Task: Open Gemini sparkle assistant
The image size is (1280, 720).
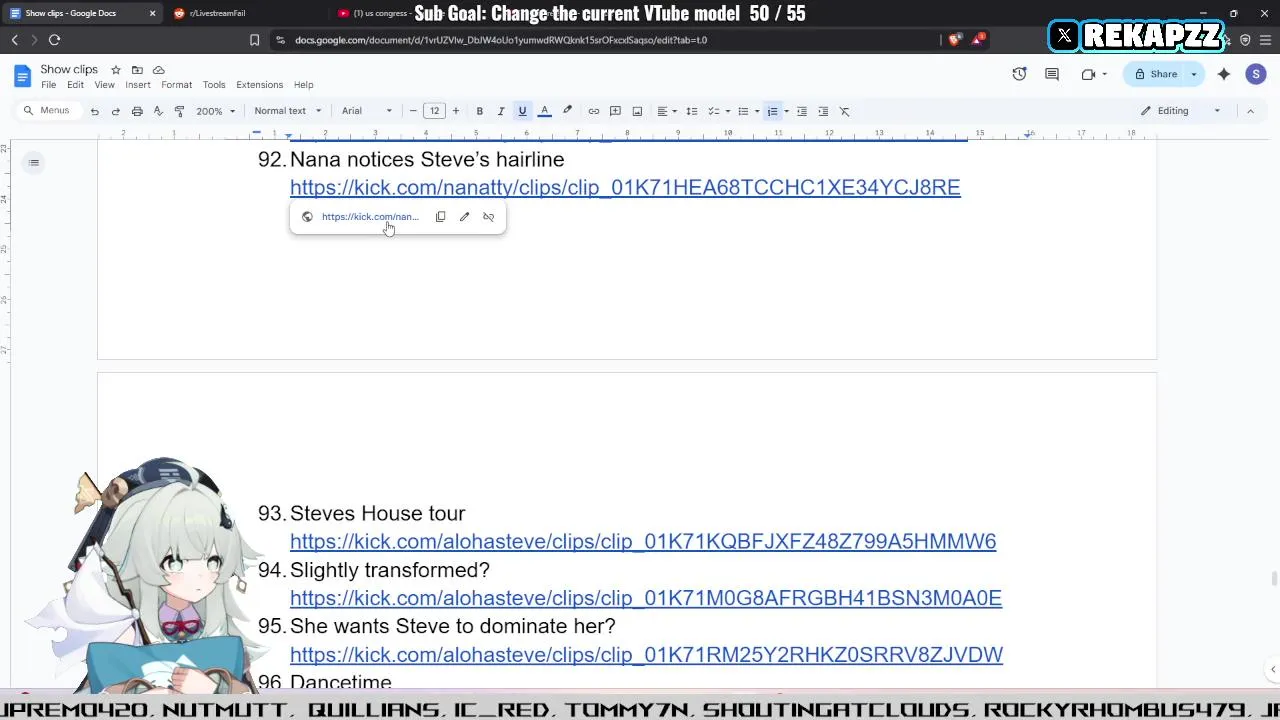Action: click(1224, 74)
